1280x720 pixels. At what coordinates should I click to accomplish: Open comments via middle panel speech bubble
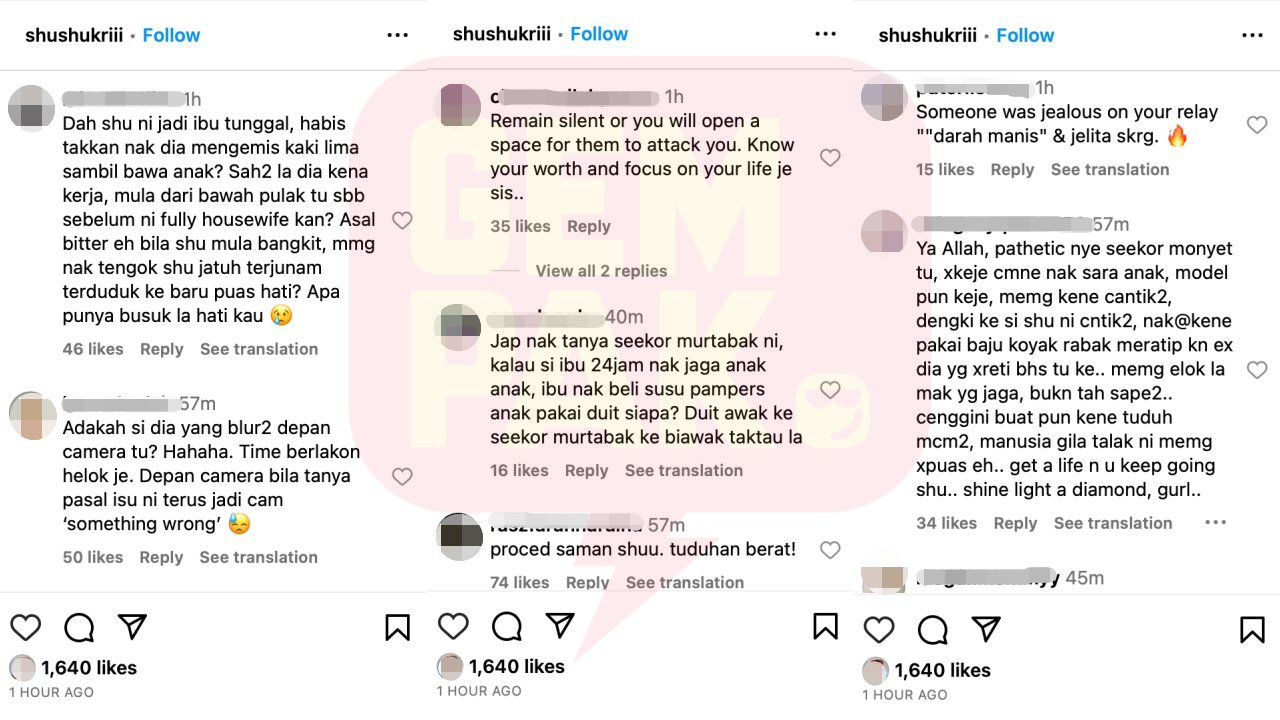pyautogui.click(x=507, y=626)
